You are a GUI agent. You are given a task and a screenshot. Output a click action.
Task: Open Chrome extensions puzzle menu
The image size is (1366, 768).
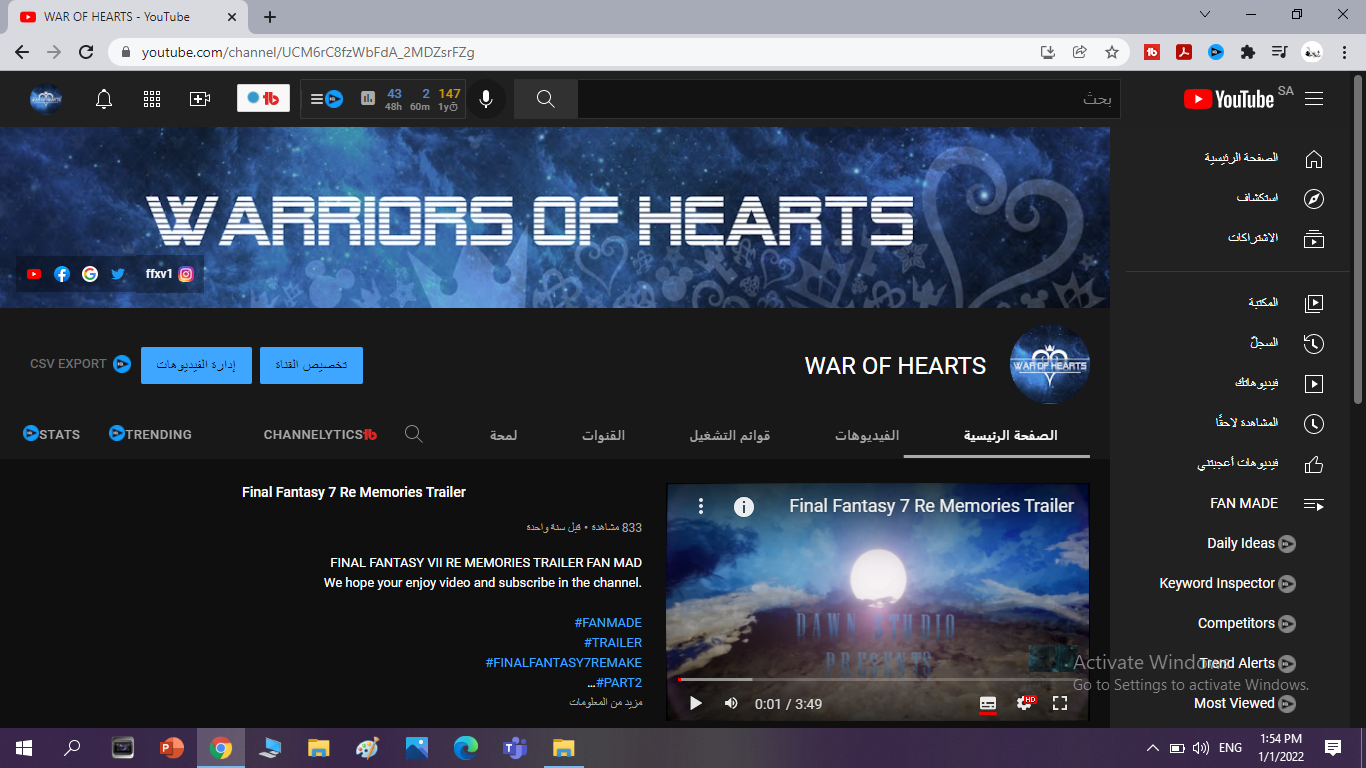[1248, 52]
